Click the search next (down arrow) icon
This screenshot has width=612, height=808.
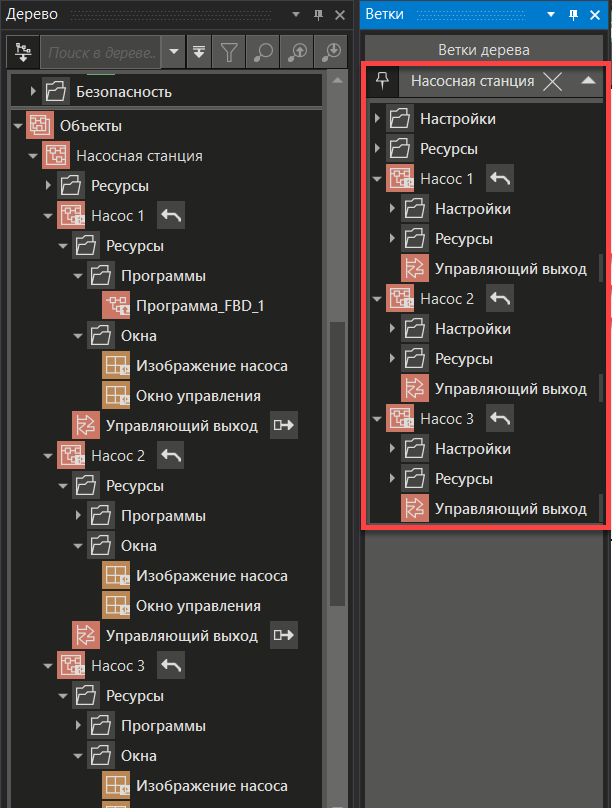click(x=331, y=51)
